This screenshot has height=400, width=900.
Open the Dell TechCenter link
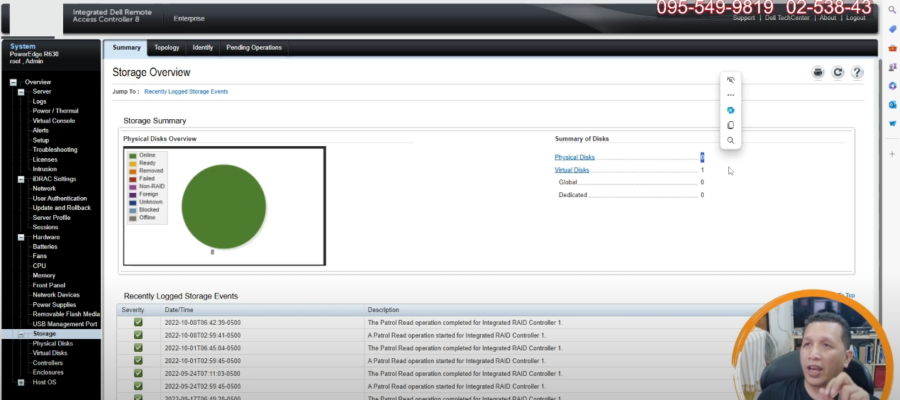(x=787, y=18)
